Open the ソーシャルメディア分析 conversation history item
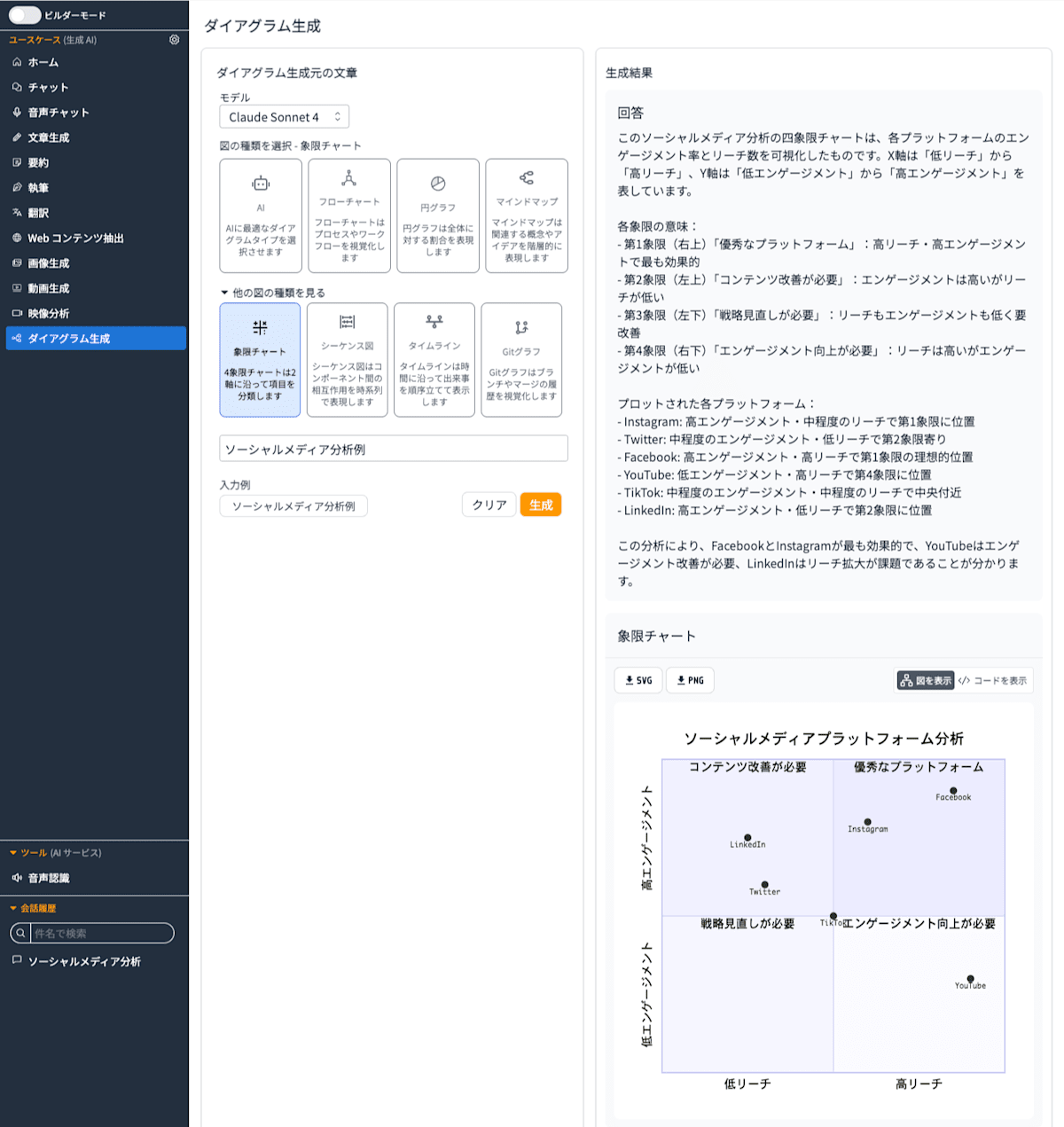 click(84, 961)
